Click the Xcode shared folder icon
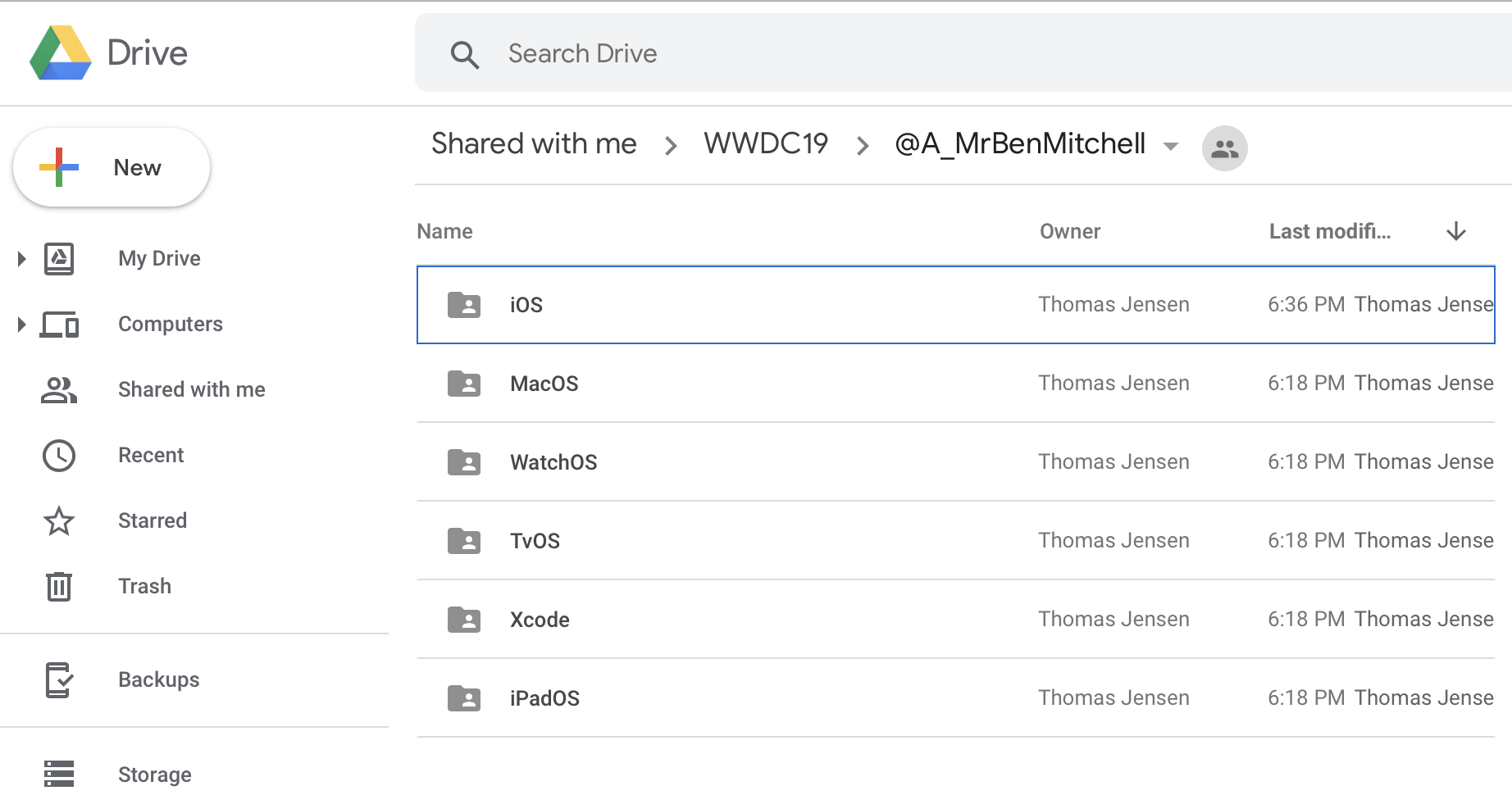 (x=464, y=620)
